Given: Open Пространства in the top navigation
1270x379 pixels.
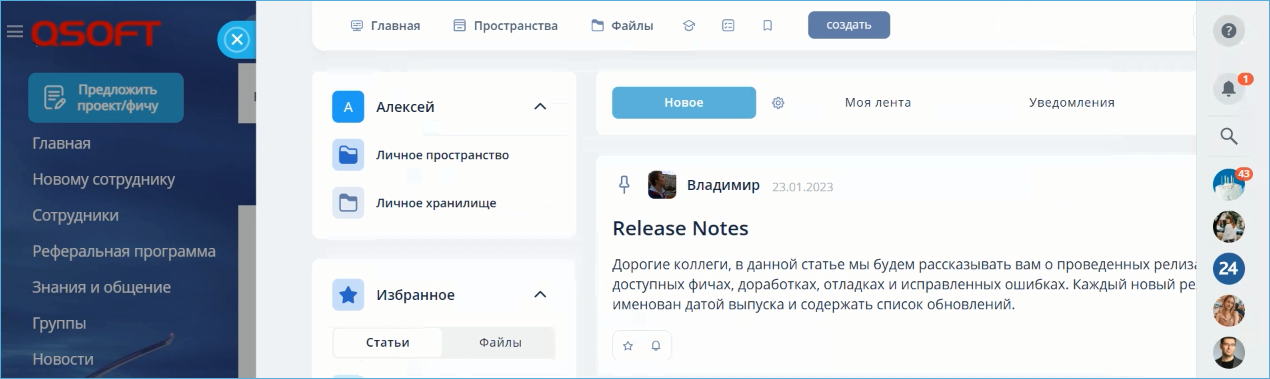Looking at the screenshot, I should [x=505, y=26].
